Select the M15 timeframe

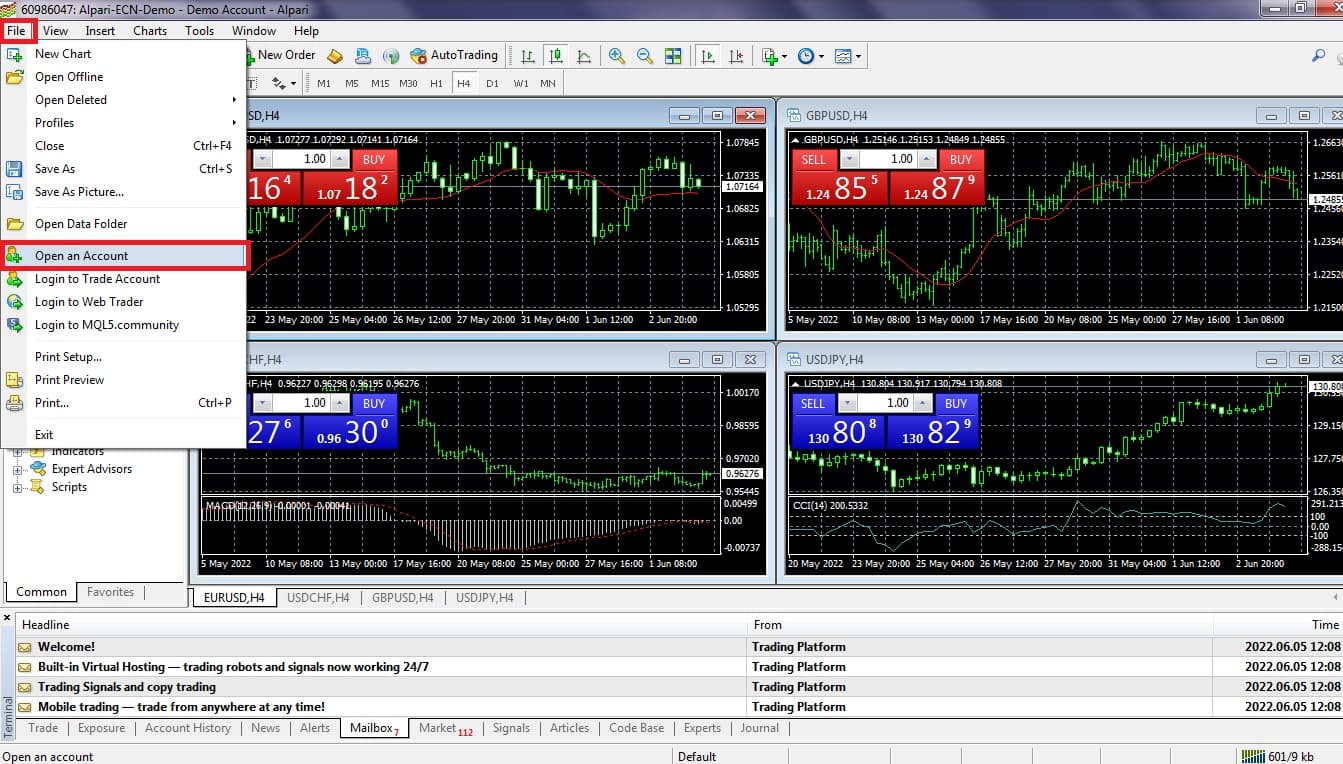pos(380,83)
